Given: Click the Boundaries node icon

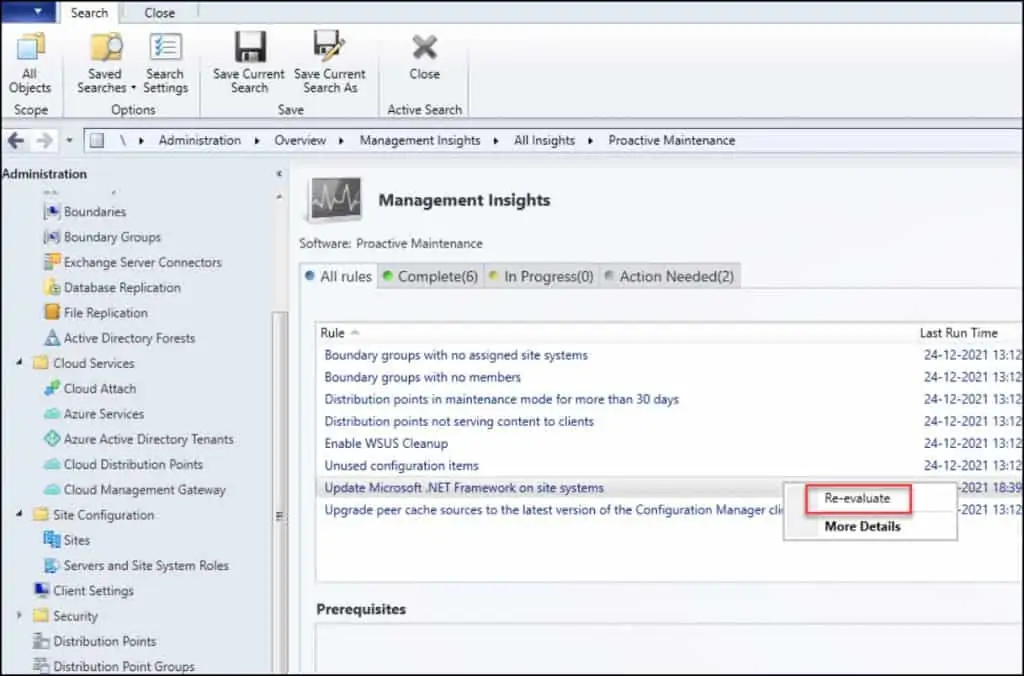Looking at the screenshot, I should point(52,212).
